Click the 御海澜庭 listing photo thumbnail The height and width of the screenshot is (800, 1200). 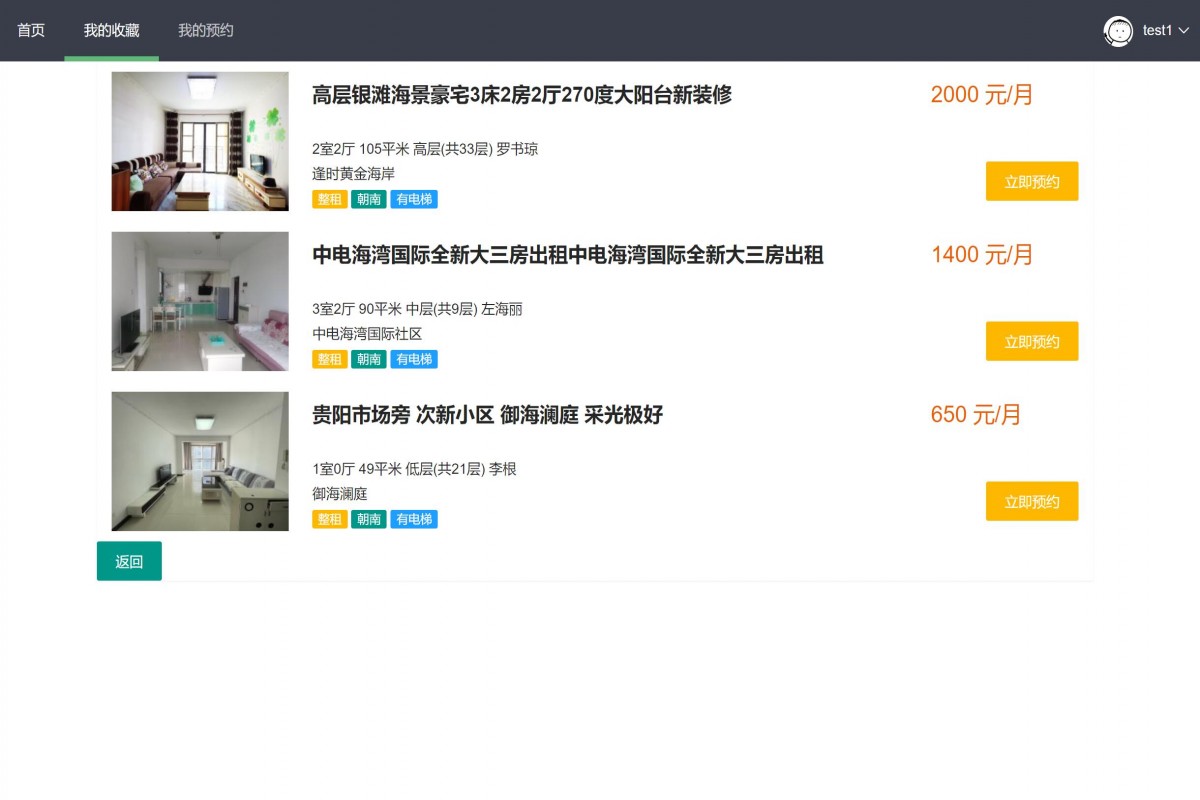(199, 461)
